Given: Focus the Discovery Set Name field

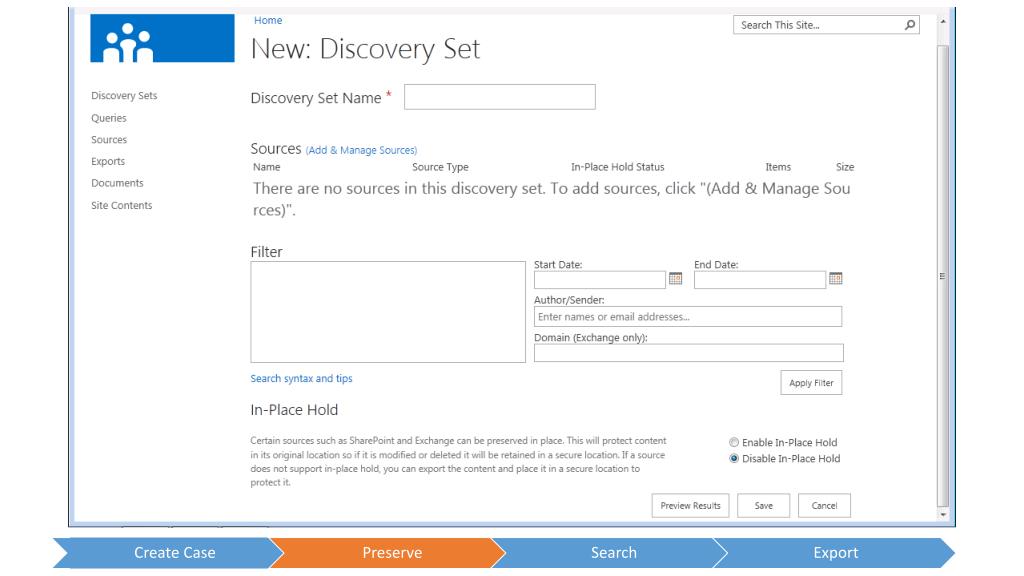Looking at the screenshot, I should click(x=500, y=97).
